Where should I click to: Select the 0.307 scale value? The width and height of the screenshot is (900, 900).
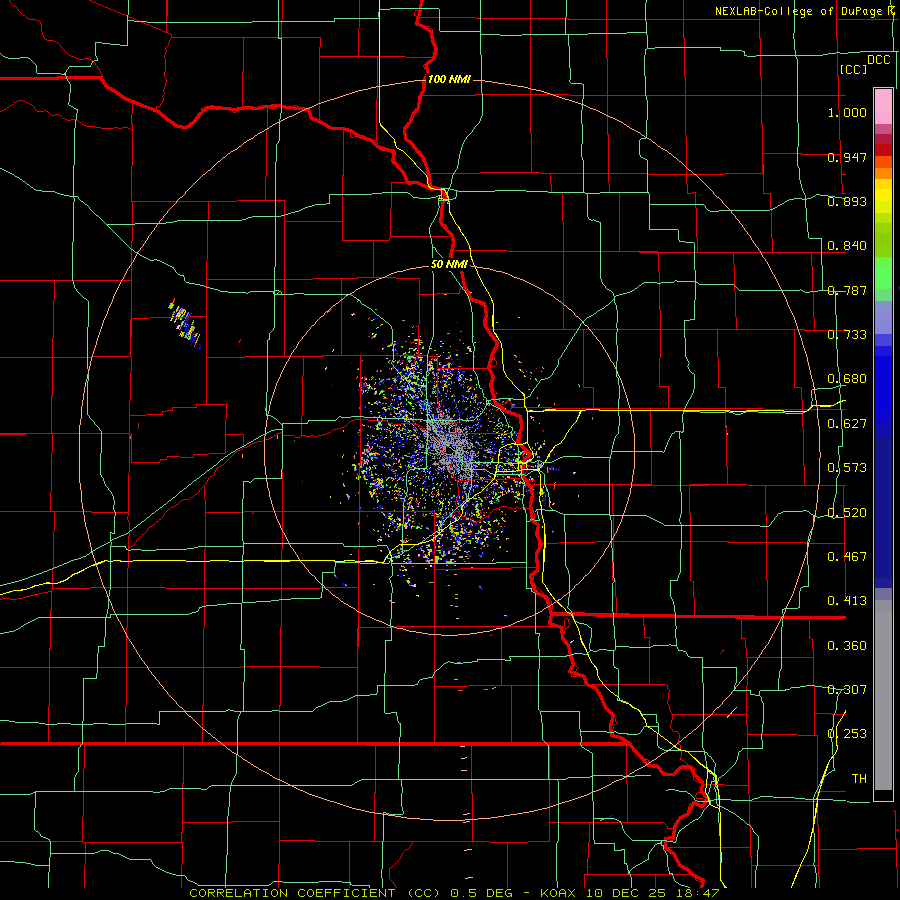pyautogui.click(x=847, y=690)
